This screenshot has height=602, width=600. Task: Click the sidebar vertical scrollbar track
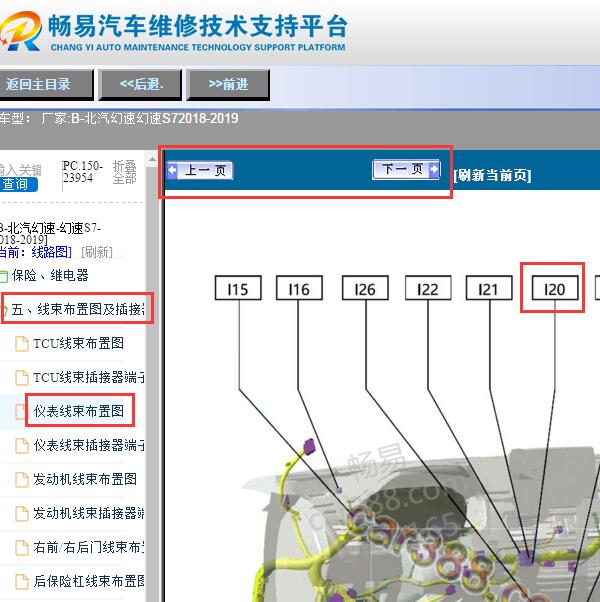tap(152, 384)
